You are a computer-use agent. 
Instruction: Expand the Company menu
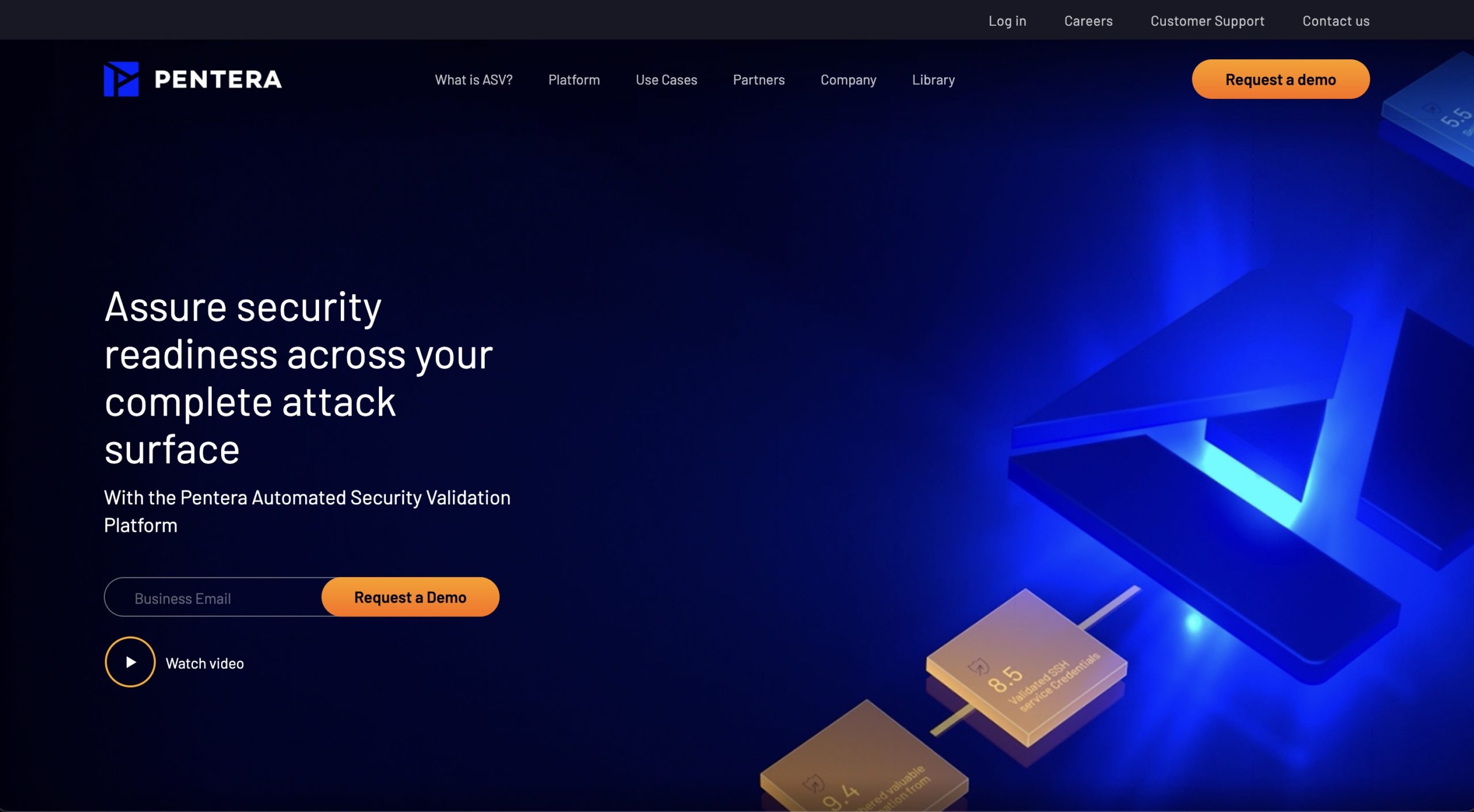[848, 80]
